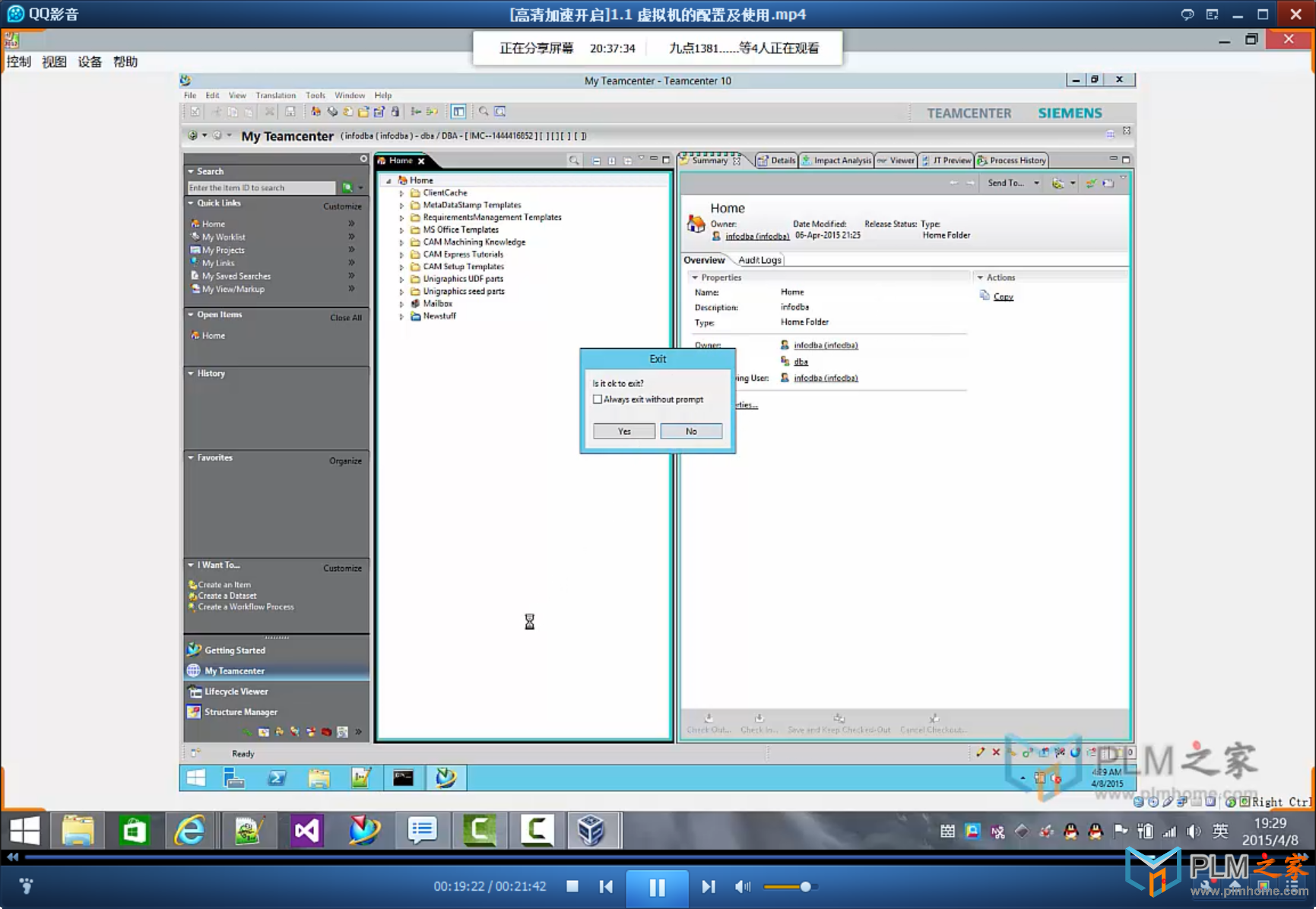Image resolution: width=1316 pixels, height=909 pixels.
Task: Open guest taskbar PowerShell icon
Action: (277, 778)
